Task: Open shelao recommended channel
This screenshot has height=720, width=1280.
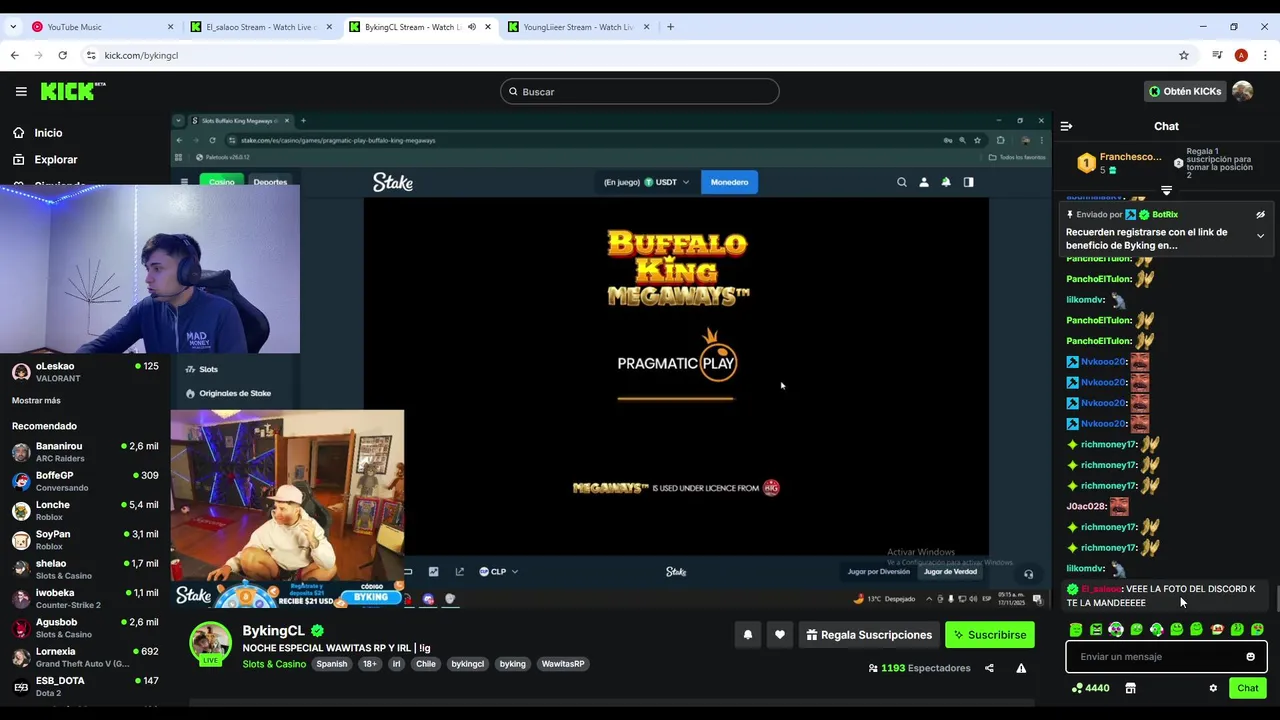Action: pos(85,569)
